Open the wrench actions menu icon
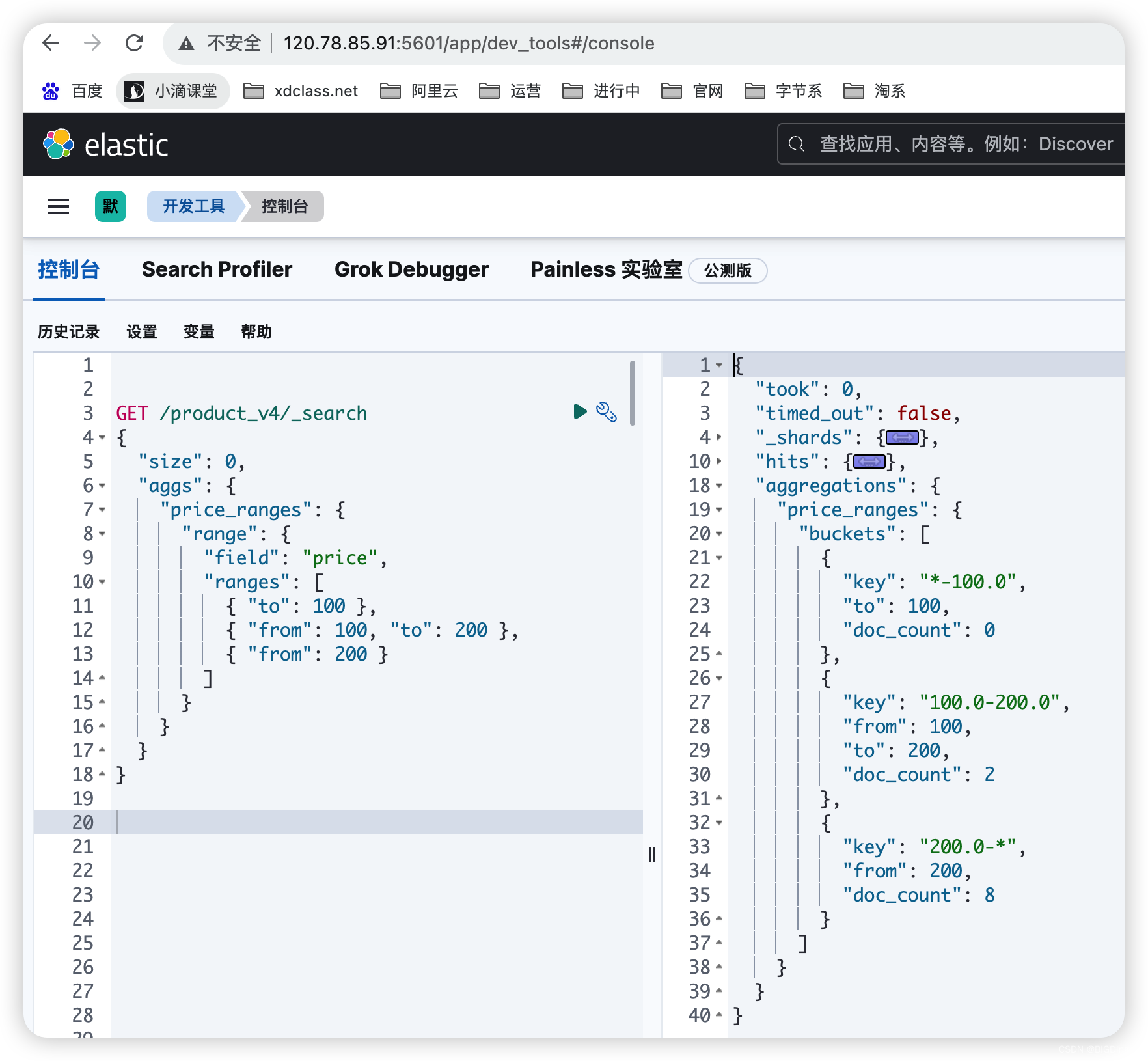The height and width of the screenshot is (1061, 1148). point(607,411)
